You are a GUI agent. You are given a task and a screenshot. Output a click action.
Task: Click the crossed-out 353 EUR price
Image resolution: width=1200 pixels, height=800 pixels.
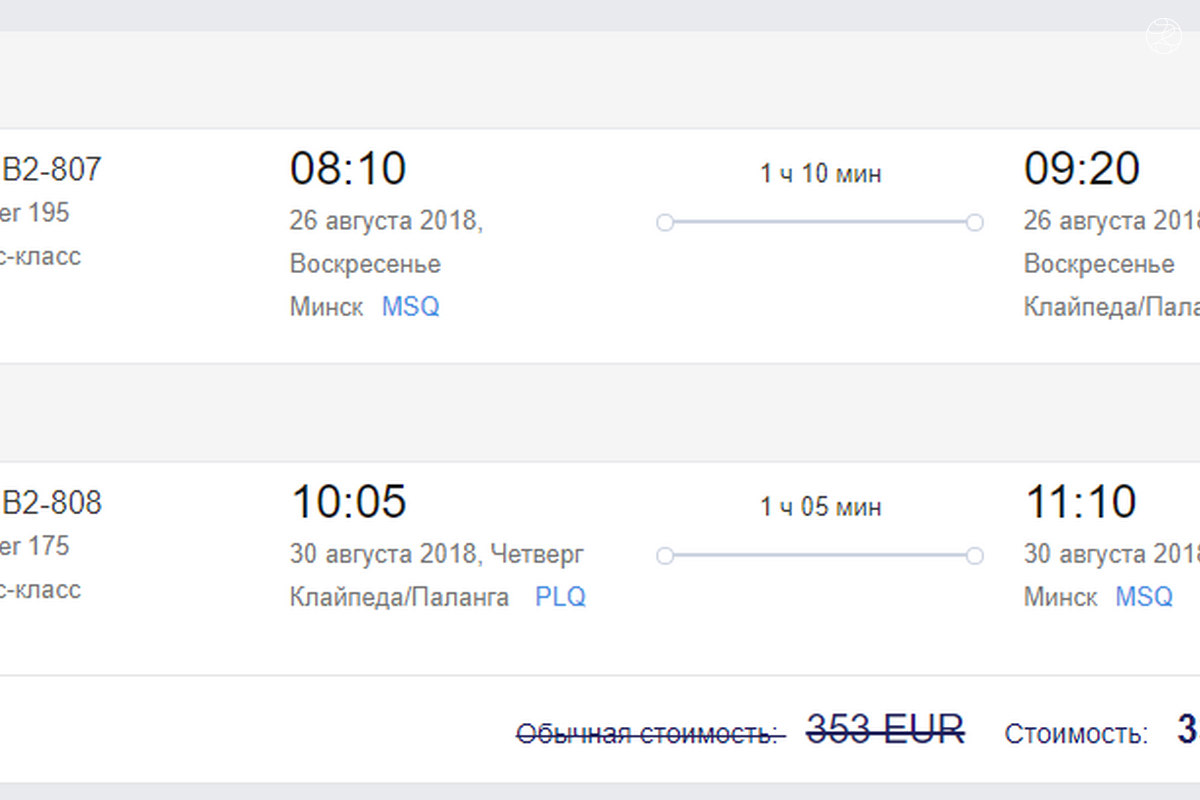(x=885, y=729)
